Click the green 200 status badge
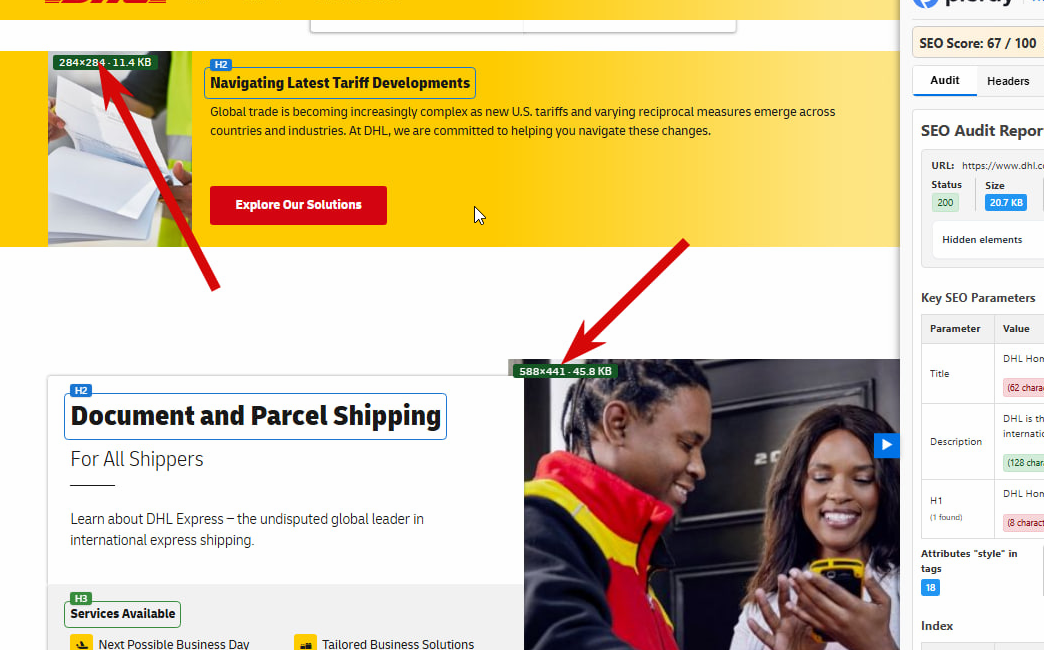This screenshot has height=650, width=1044. 945,202
